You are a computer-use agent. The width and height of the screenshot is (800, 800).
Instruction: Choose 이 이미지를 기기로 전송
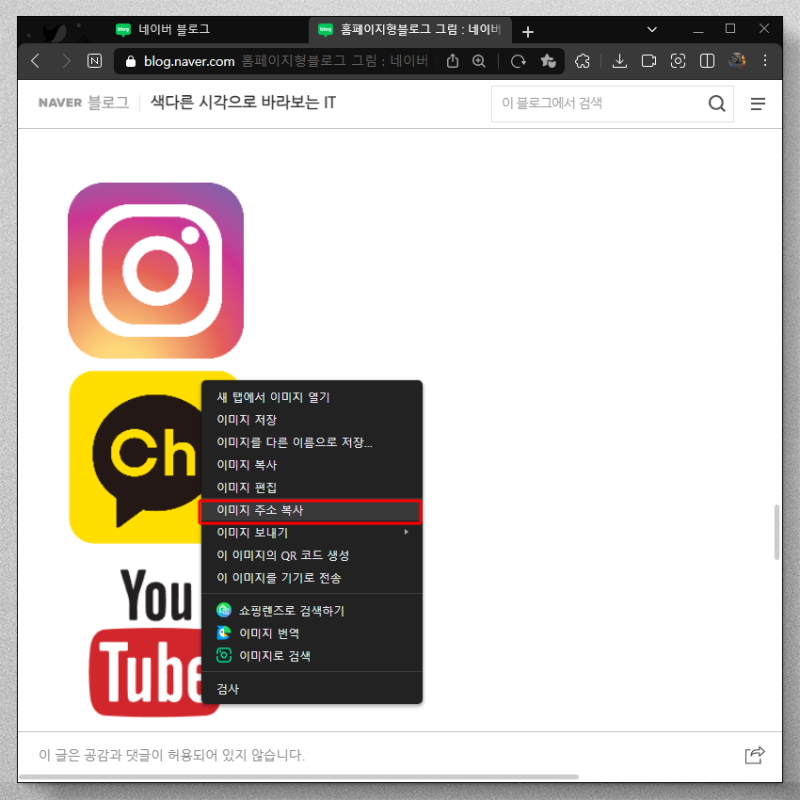[x=312, y=578]
